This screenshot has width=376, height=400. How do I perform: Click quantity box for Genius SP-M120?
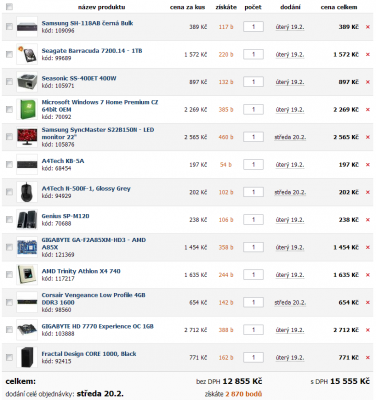tap(253, 220)
